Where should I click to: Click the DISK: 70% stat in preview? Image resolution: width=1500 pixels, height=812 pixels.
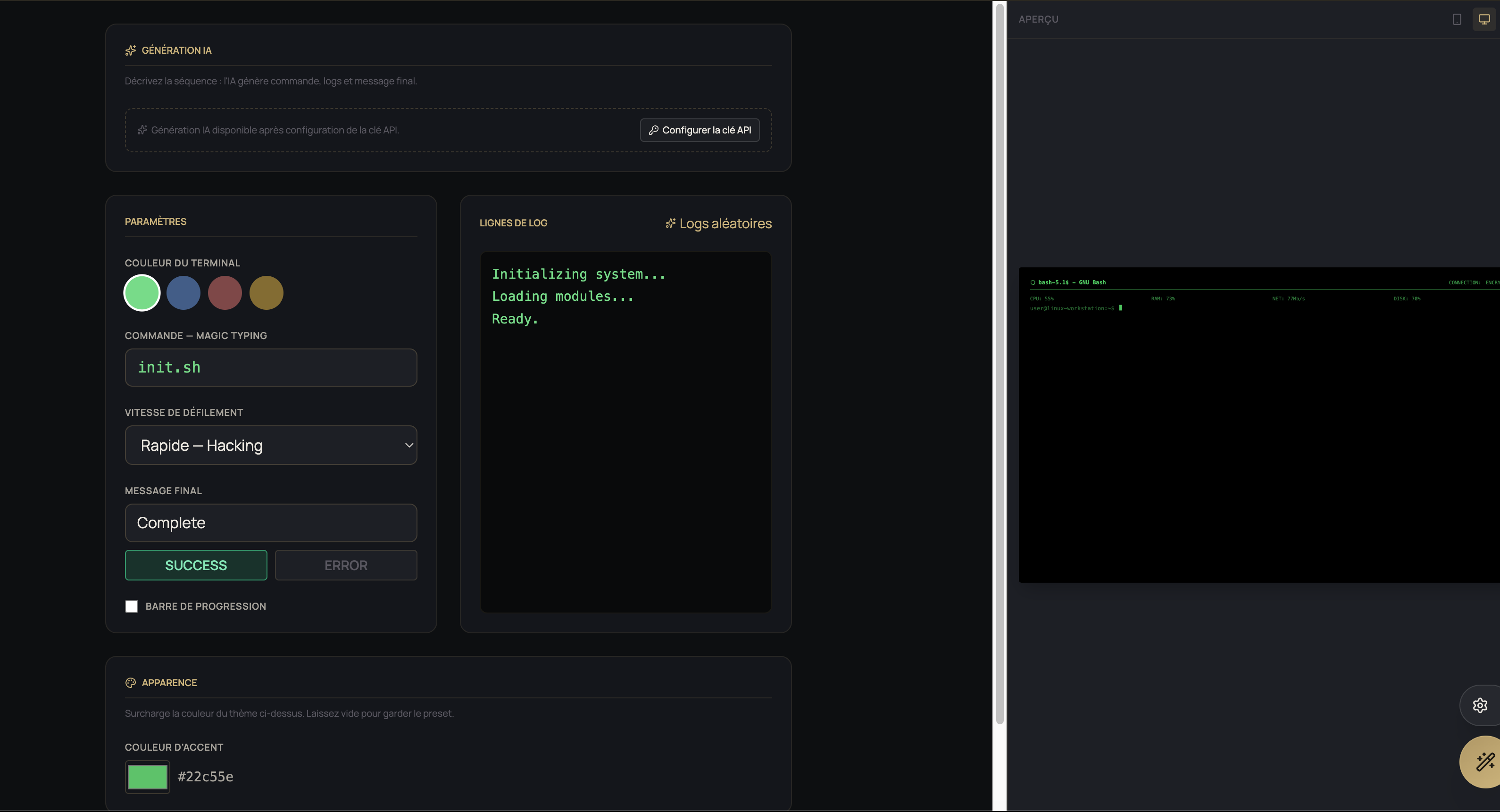1406,298
